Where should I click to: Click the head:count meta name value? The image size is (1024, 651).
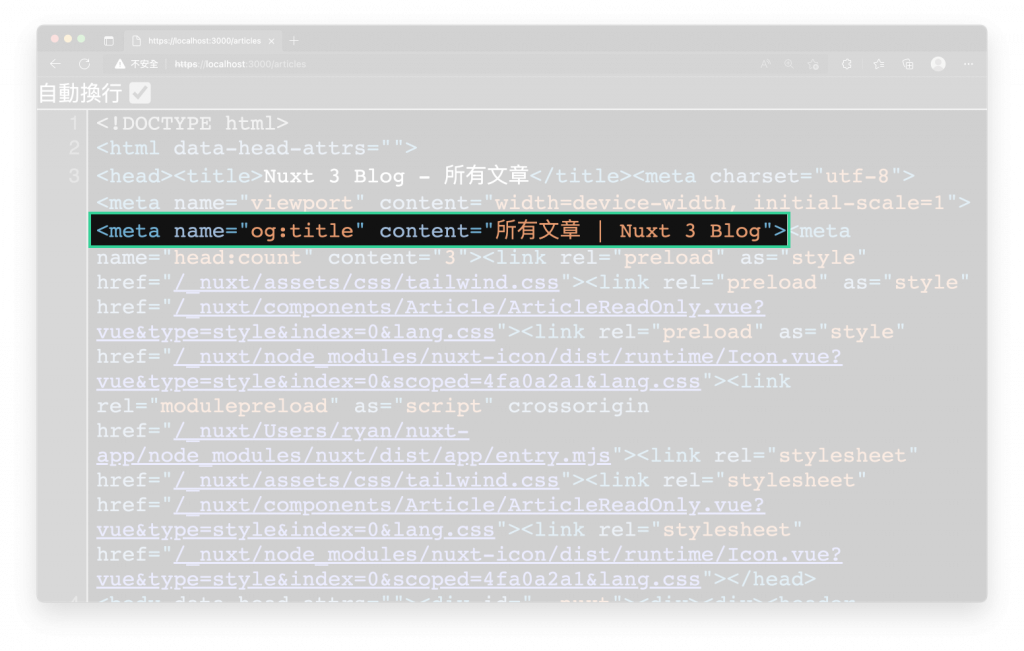(238, 257)
